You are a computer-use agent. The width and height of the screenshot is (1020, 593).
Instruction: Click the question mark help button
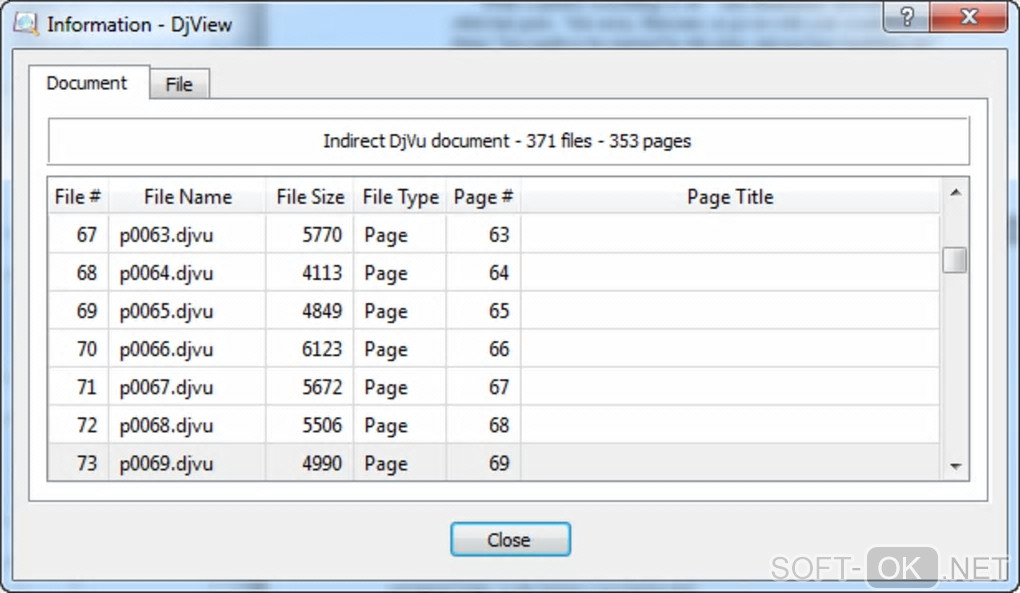(907, 16)
